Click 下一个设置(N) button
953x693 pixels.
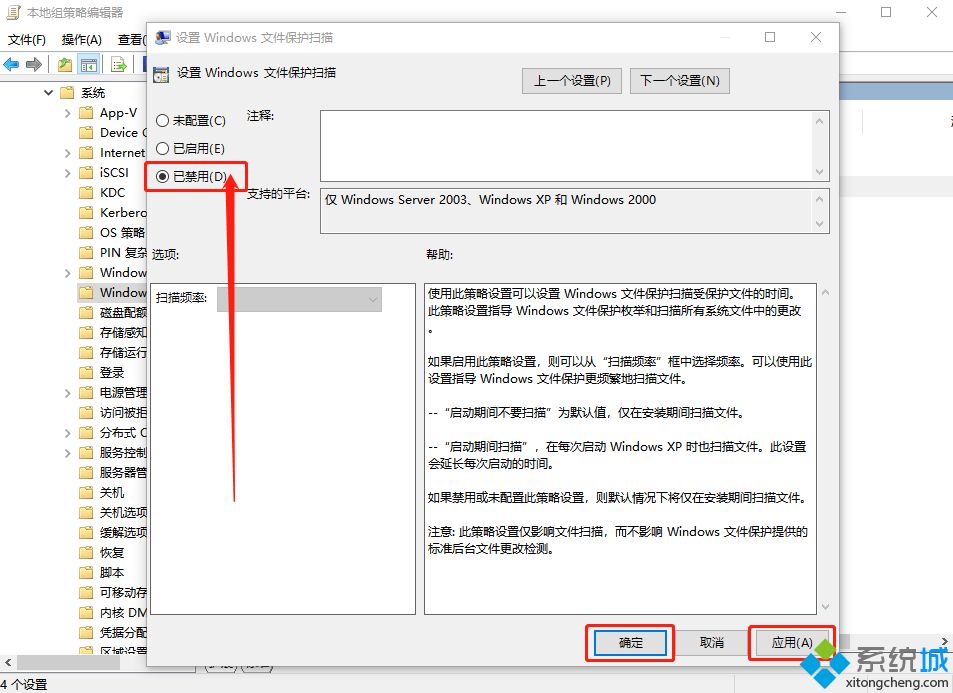tap(679, 81)
